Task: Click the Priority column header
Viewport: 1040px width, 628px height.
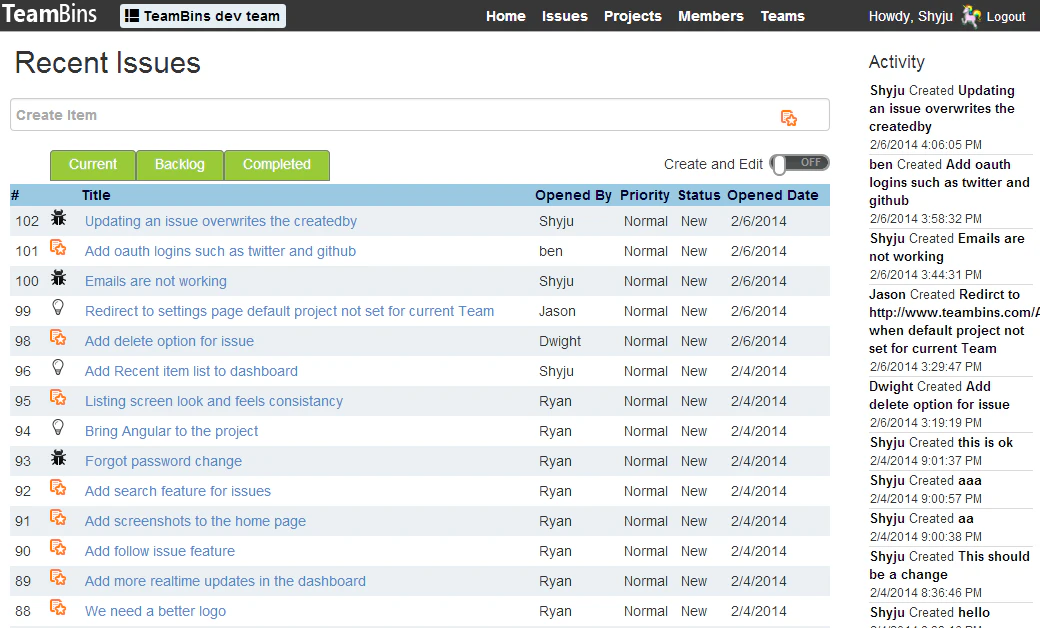Action: tap(645, 195)
